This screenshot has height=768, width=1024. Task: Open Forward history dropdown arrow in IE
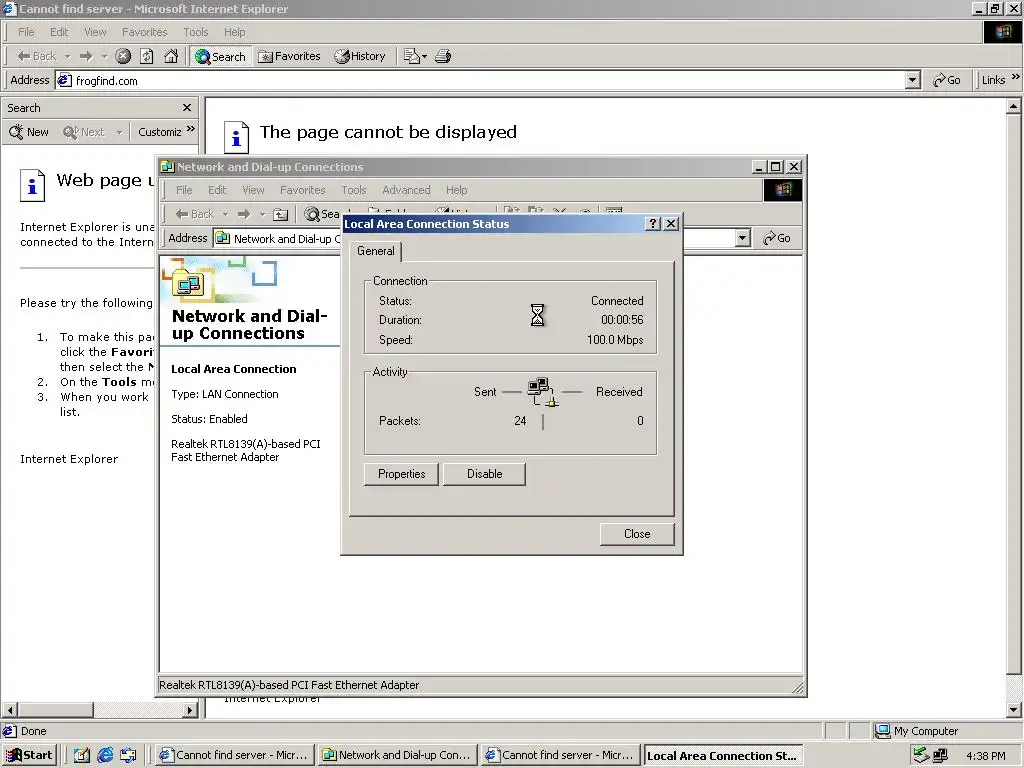pyautogui.click(x=104, y=57)
